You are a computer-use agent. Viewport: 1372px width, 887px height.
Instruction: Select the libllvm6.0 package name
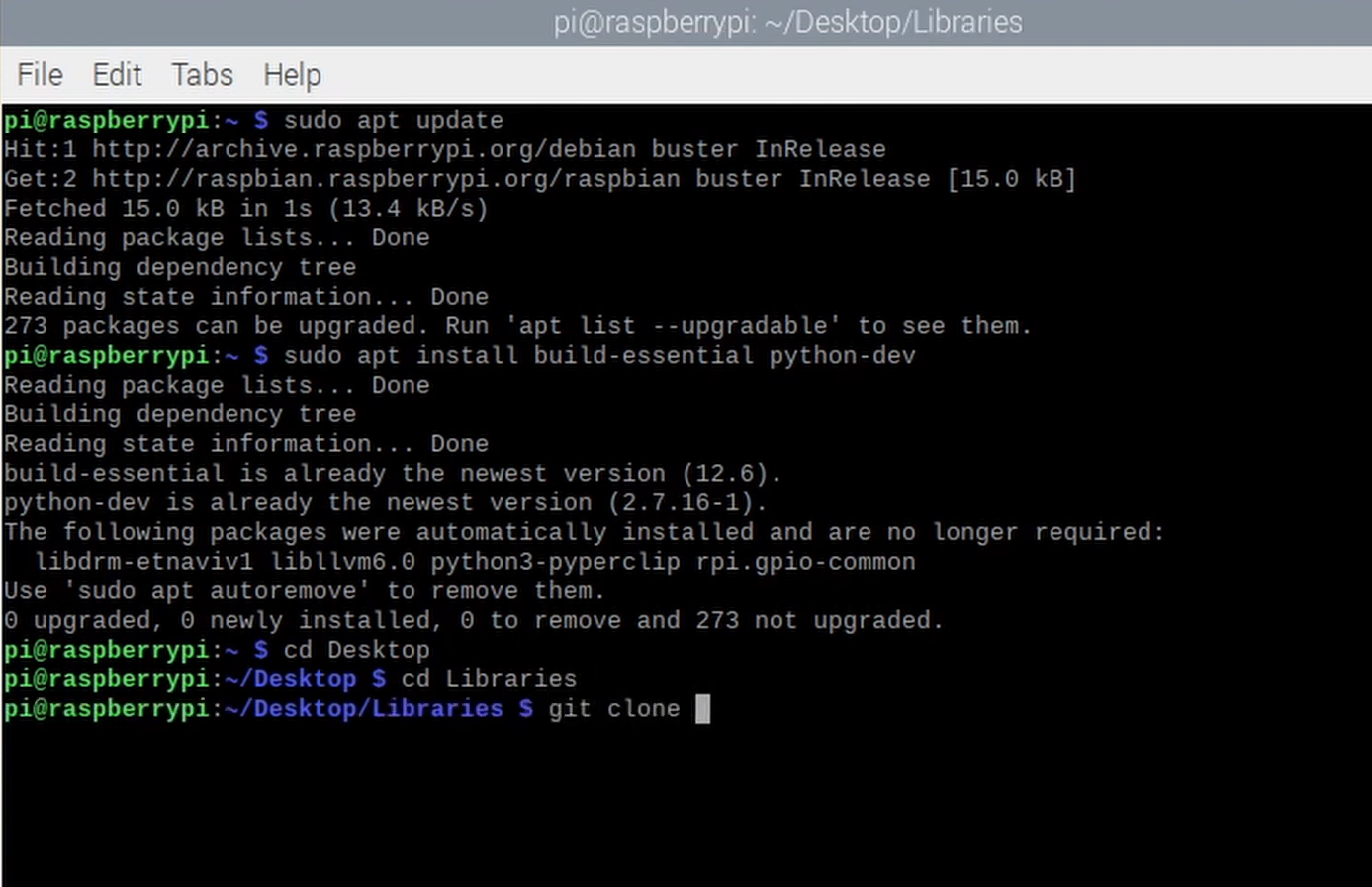coord(350,561)
